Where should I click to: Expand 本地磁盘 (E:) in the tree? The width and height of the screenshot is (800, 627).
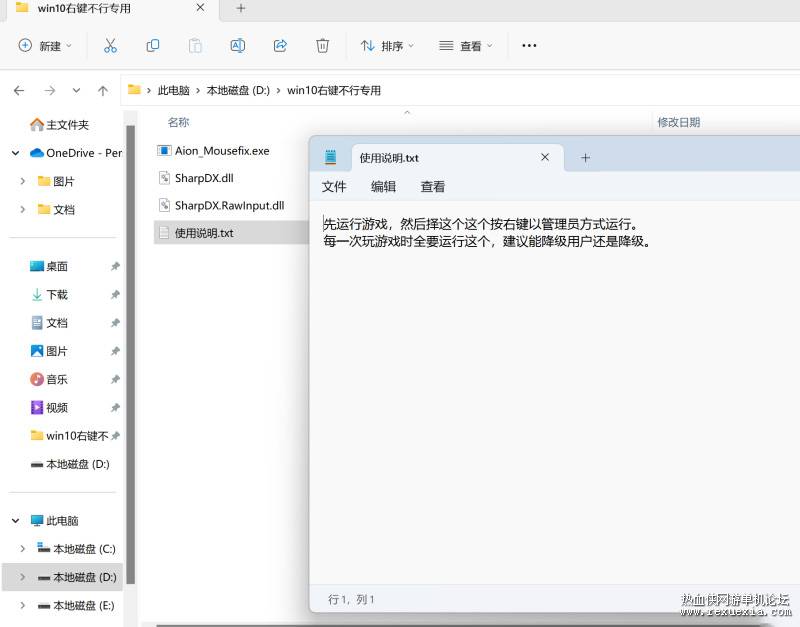coord(22,606)
